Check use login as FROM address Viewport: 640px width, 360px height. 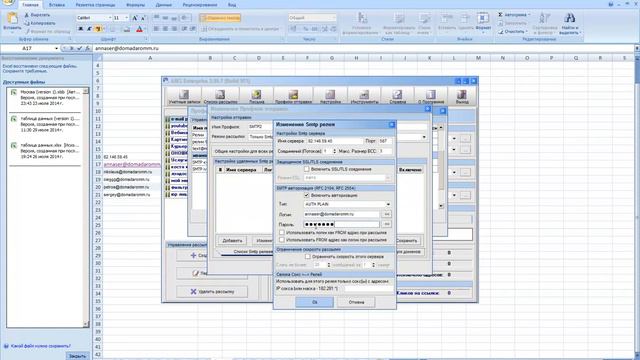[x=282, y=232]
